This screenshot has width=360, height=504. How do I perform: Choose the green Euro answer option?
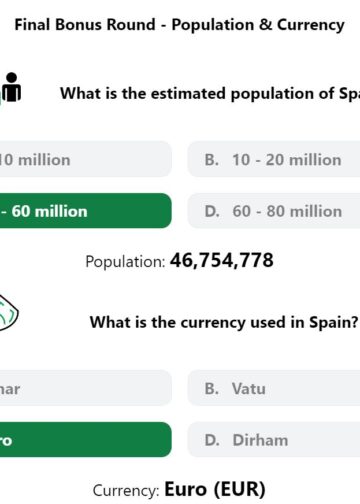click(86, 440)
